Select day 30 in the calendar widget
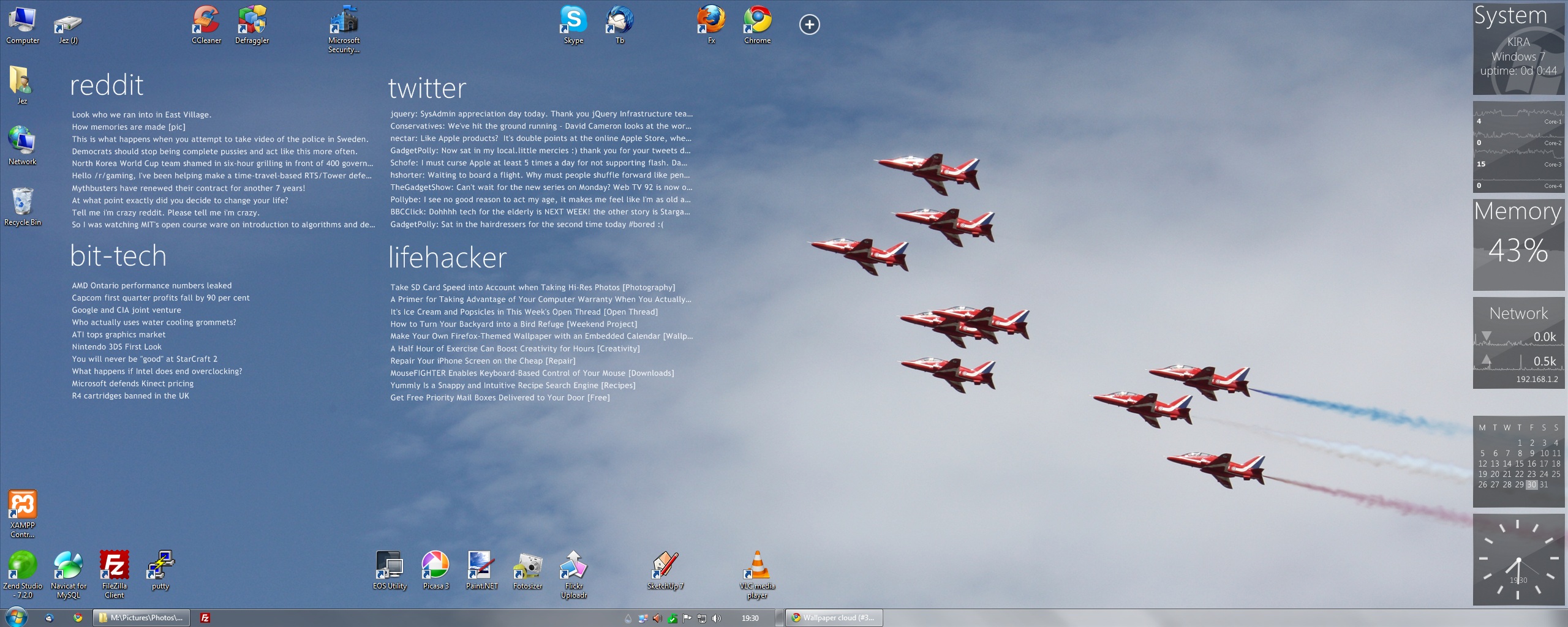Viewport: 1568px width, 627px height. pos(1531,484)
